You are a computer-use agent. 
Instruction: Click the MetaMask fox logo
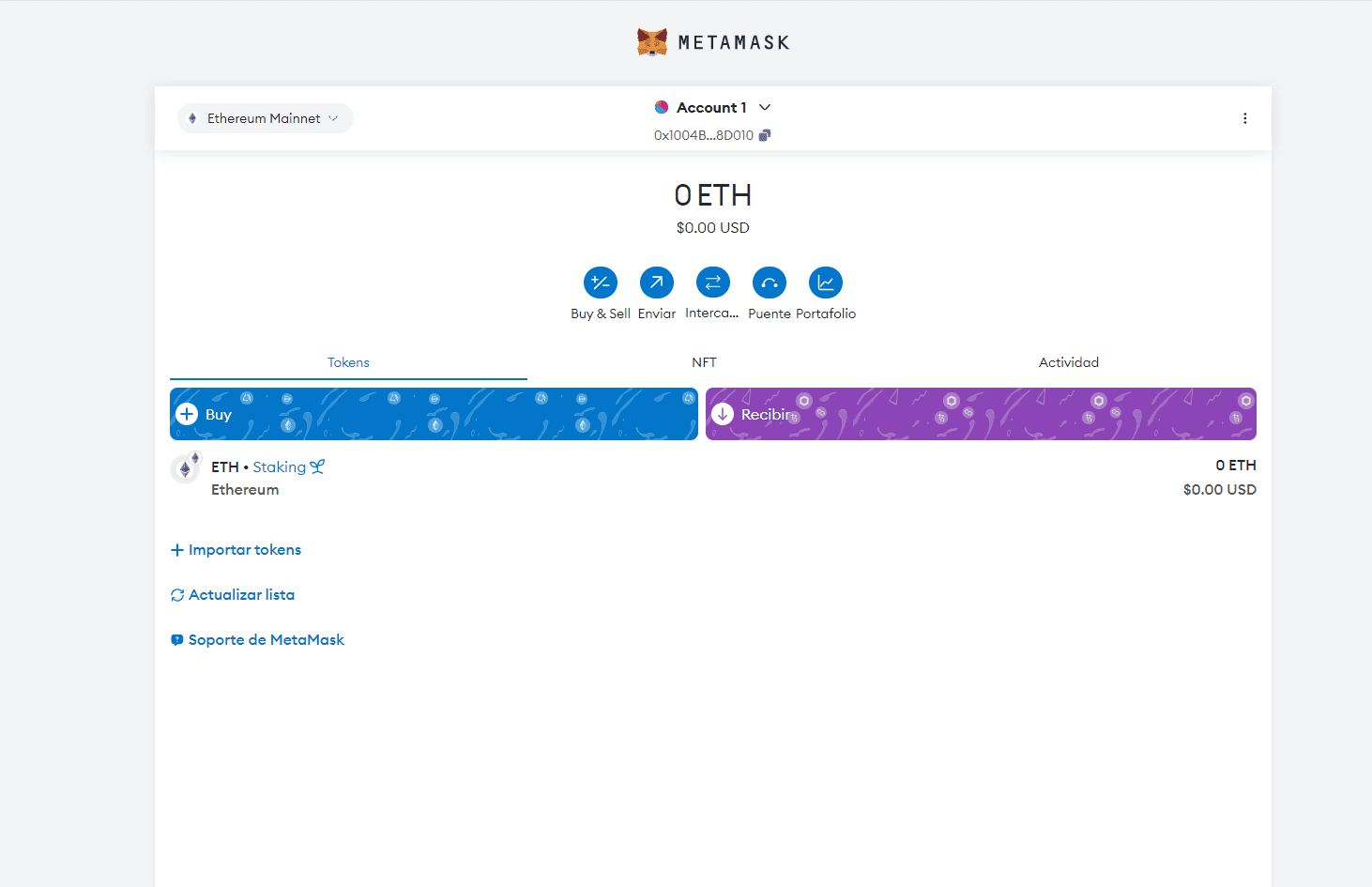(652, 42)
